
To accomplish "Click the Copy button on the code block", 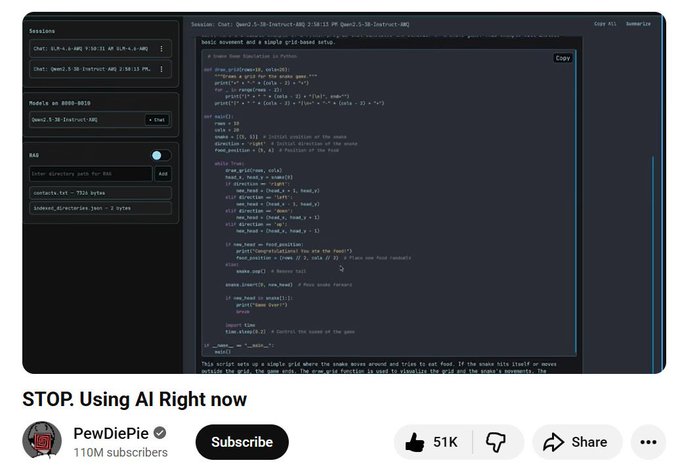I will tap(563, 58).
